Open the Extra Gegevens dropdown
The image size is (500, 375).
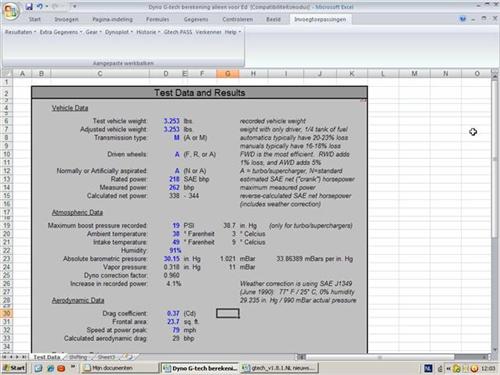(60, 32)
